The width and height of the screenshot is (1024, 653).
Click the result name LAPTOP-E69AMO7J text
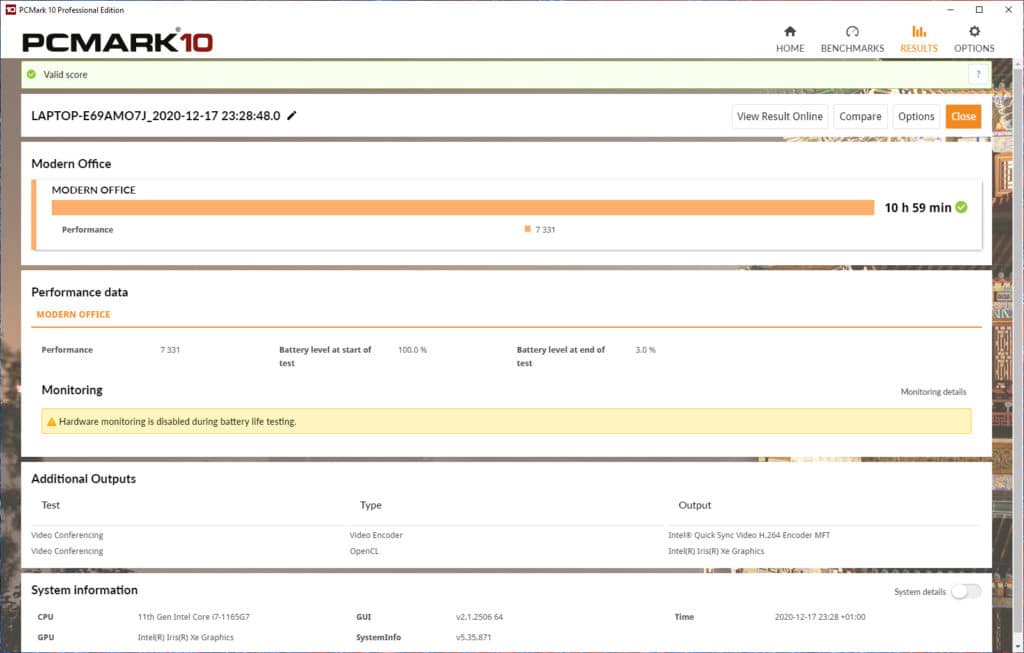[156, 116]
